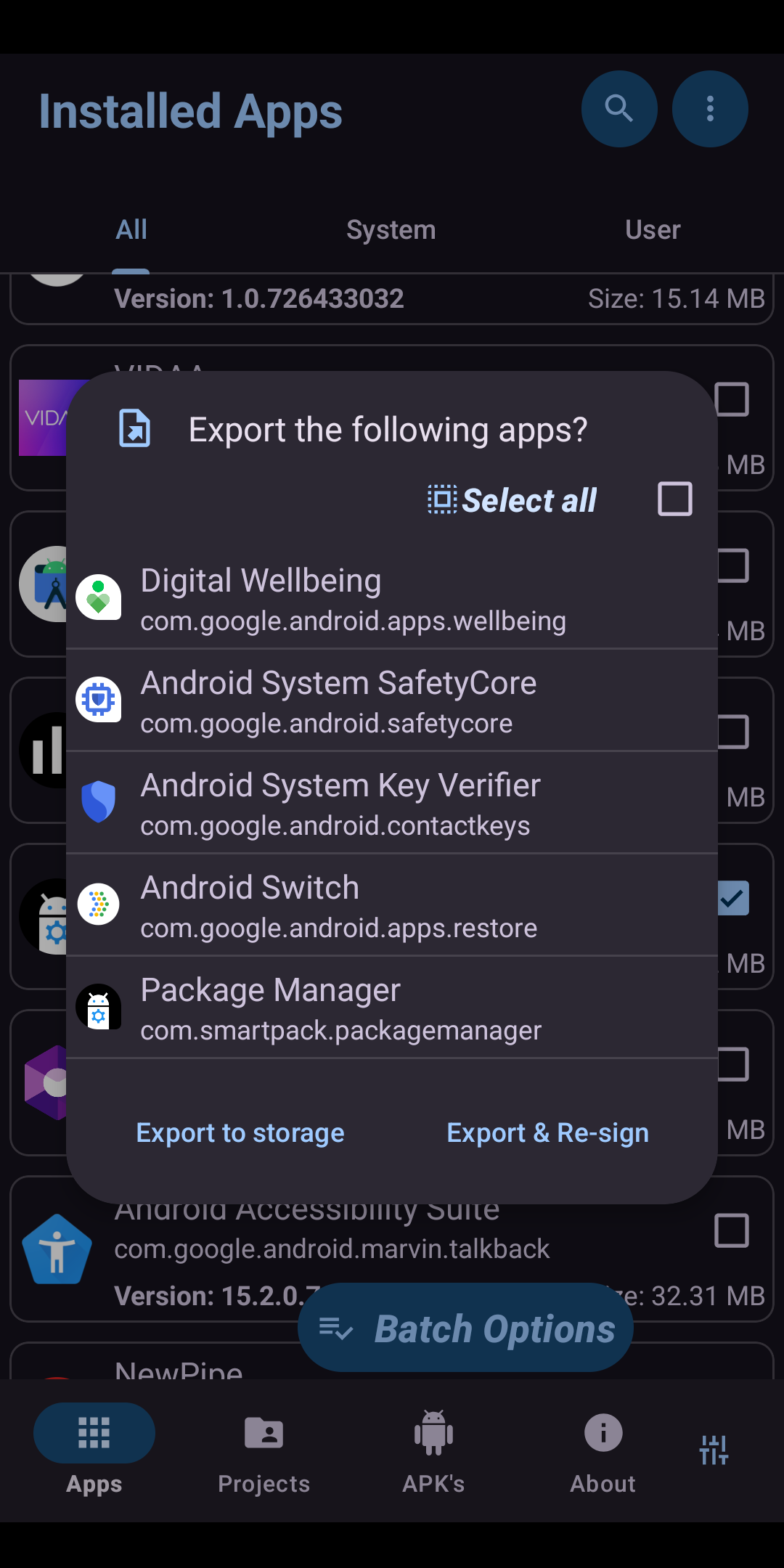Uncheck the checked app checkbox behind the dialog

(x=733, y=899)
